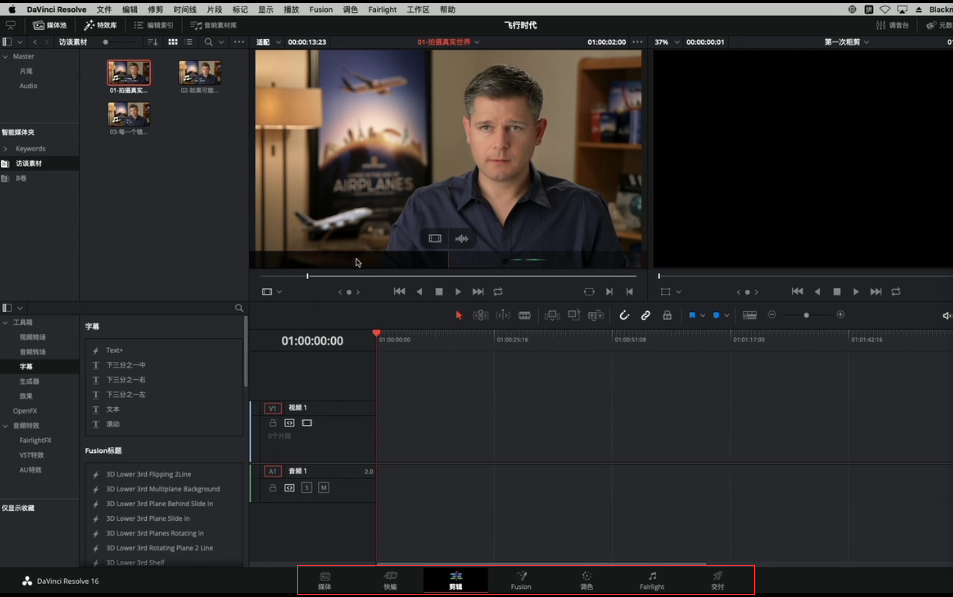Viewport: 953px width, 597px height.
Task: Expand the Keywords smart bin
Action: point(5,148)
